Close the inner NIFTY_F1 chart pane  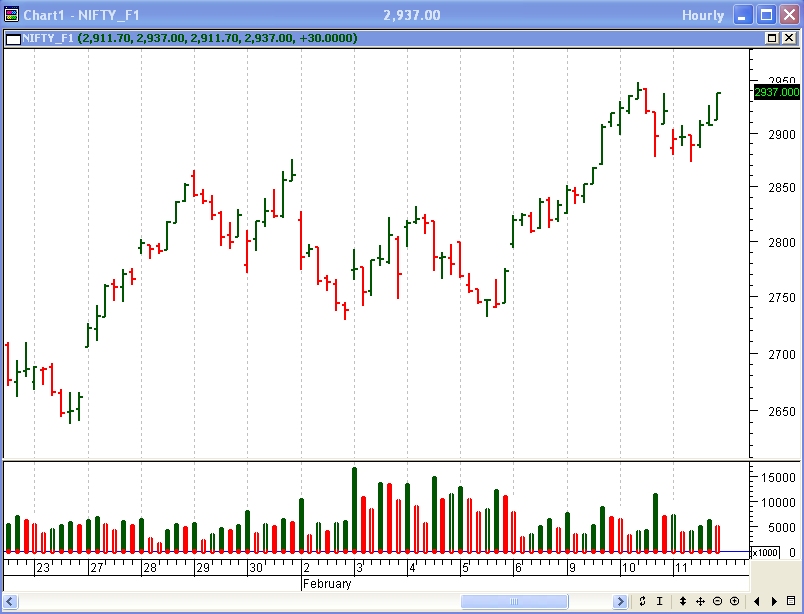[789, 38]
